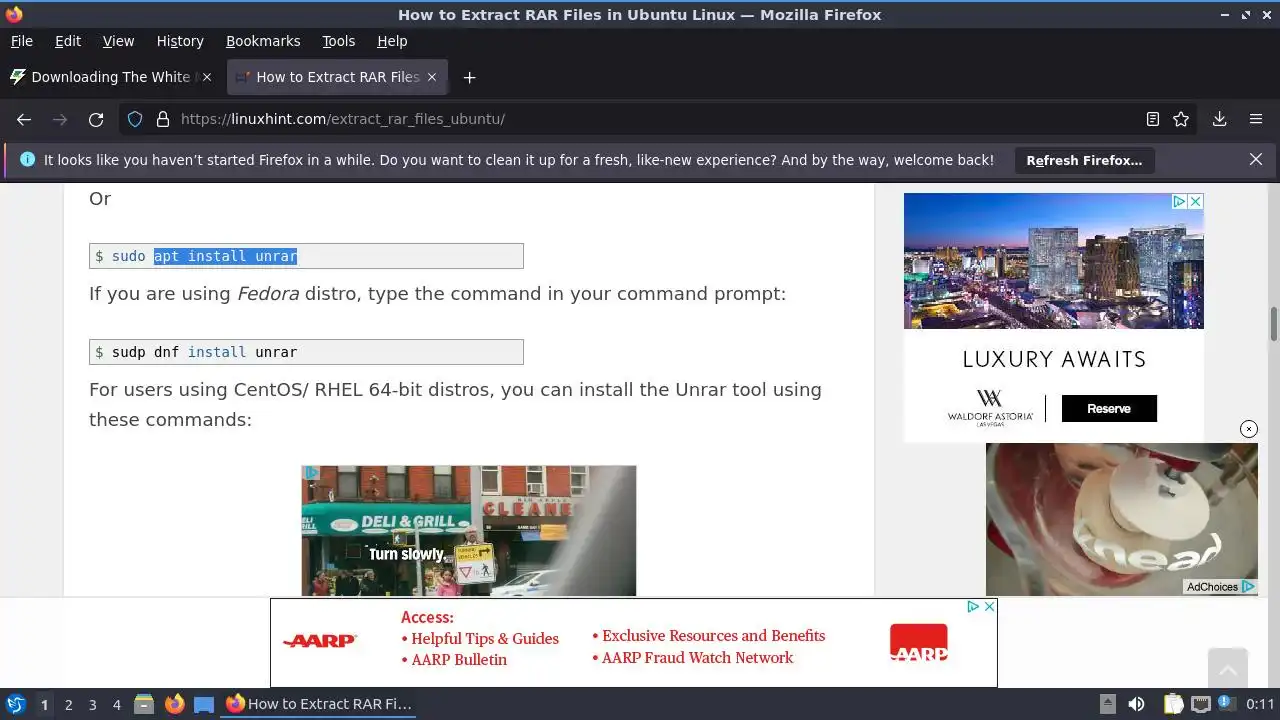Open the volume speaker tray icon

[1136, 704]
